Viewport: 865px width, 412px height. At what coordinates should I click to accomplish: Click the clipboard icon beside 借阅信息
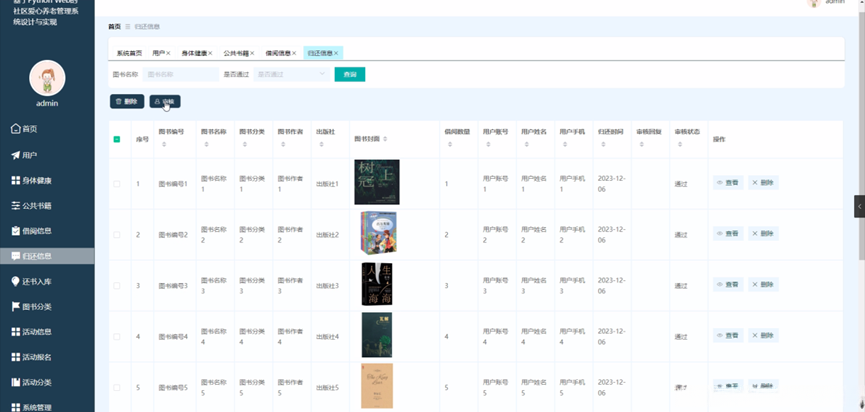tap(15, 231)
